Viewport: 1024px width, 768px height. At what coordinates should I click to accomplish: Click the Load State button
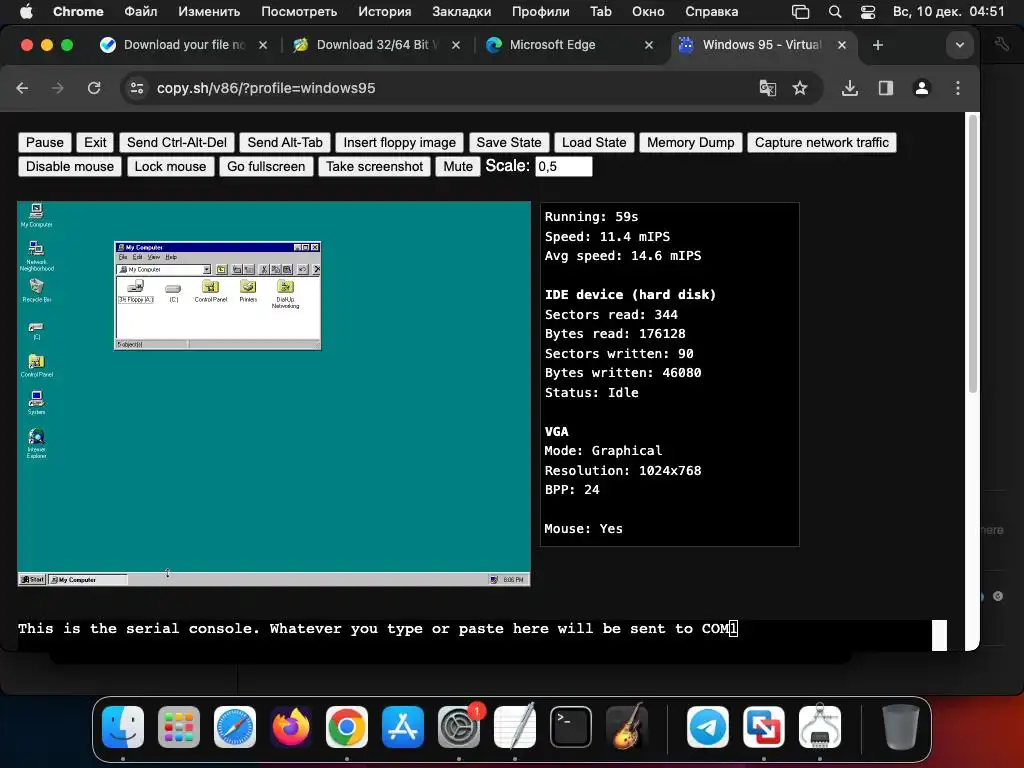click(594, 142)
